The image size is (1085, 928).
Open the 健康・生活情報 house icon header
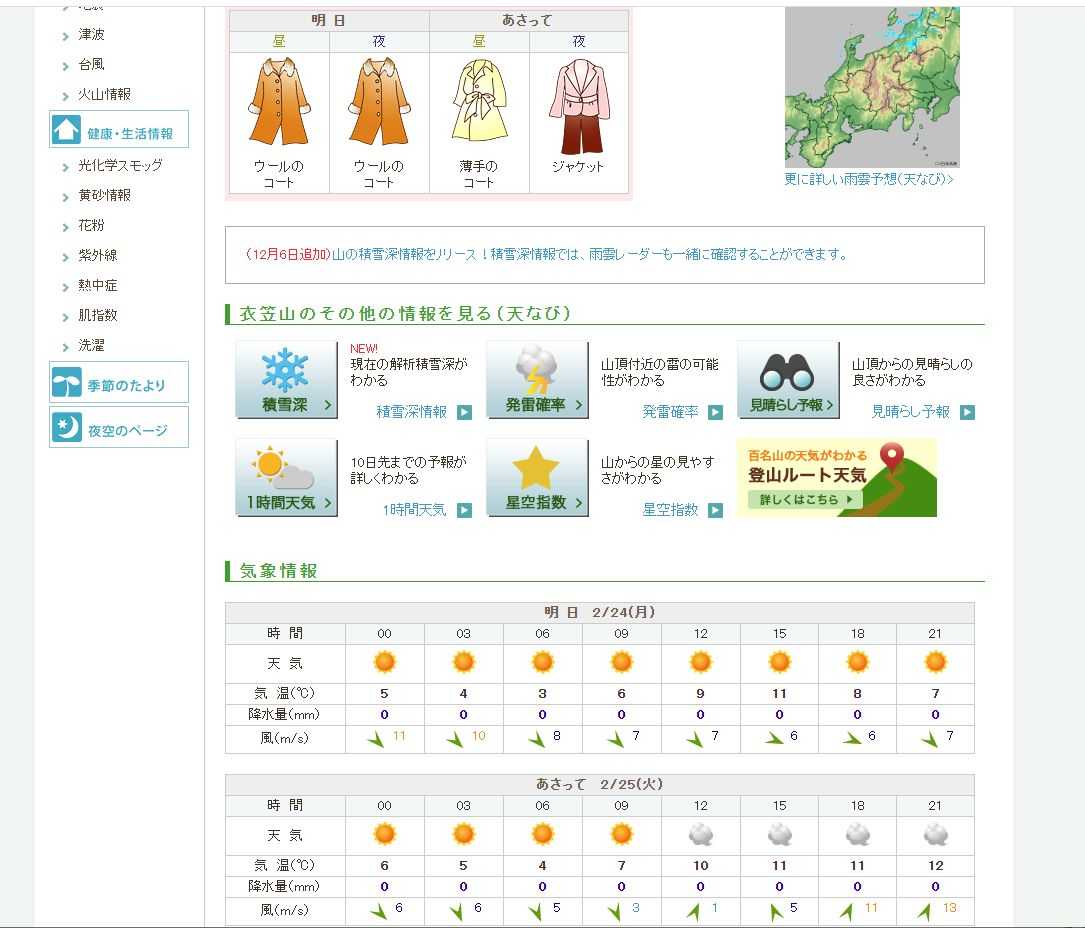click(x=66, y=130)
